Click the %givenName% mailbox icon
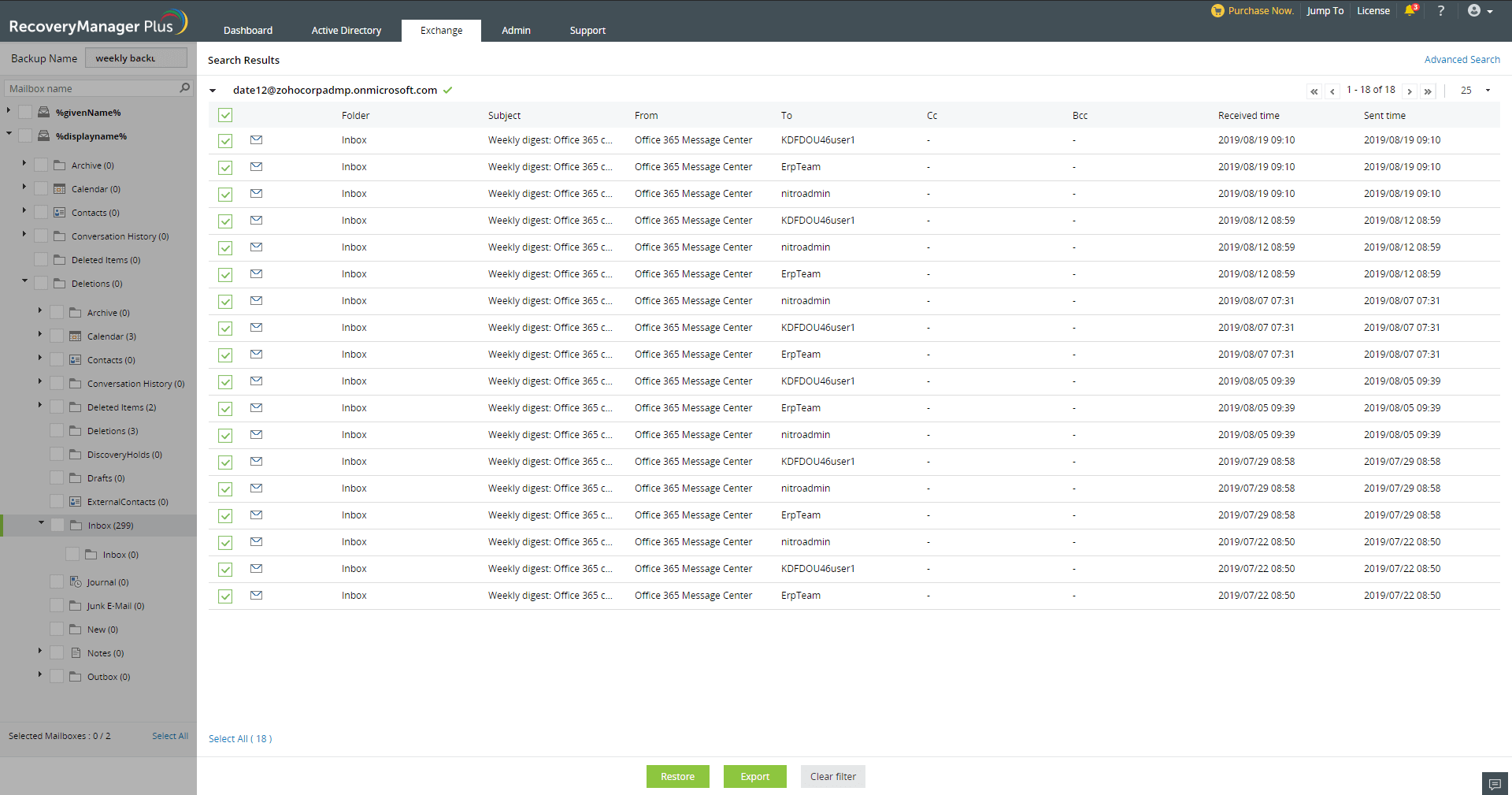The height and width of the screenshot is (795, 1512). click(x=44, y=113)
